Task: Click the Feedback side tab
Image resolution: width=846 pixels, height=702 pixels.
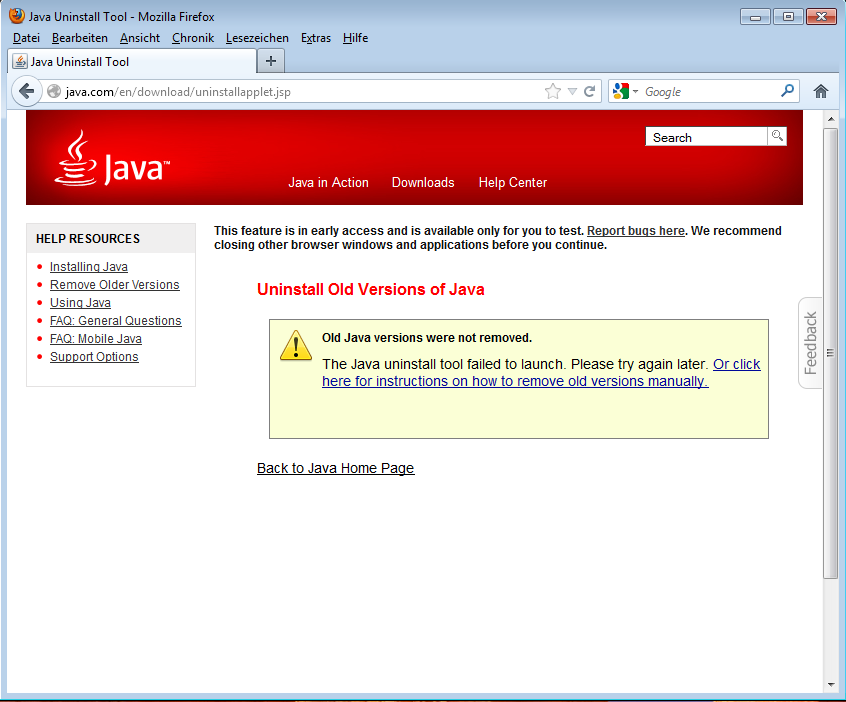Action: (810, 343)
